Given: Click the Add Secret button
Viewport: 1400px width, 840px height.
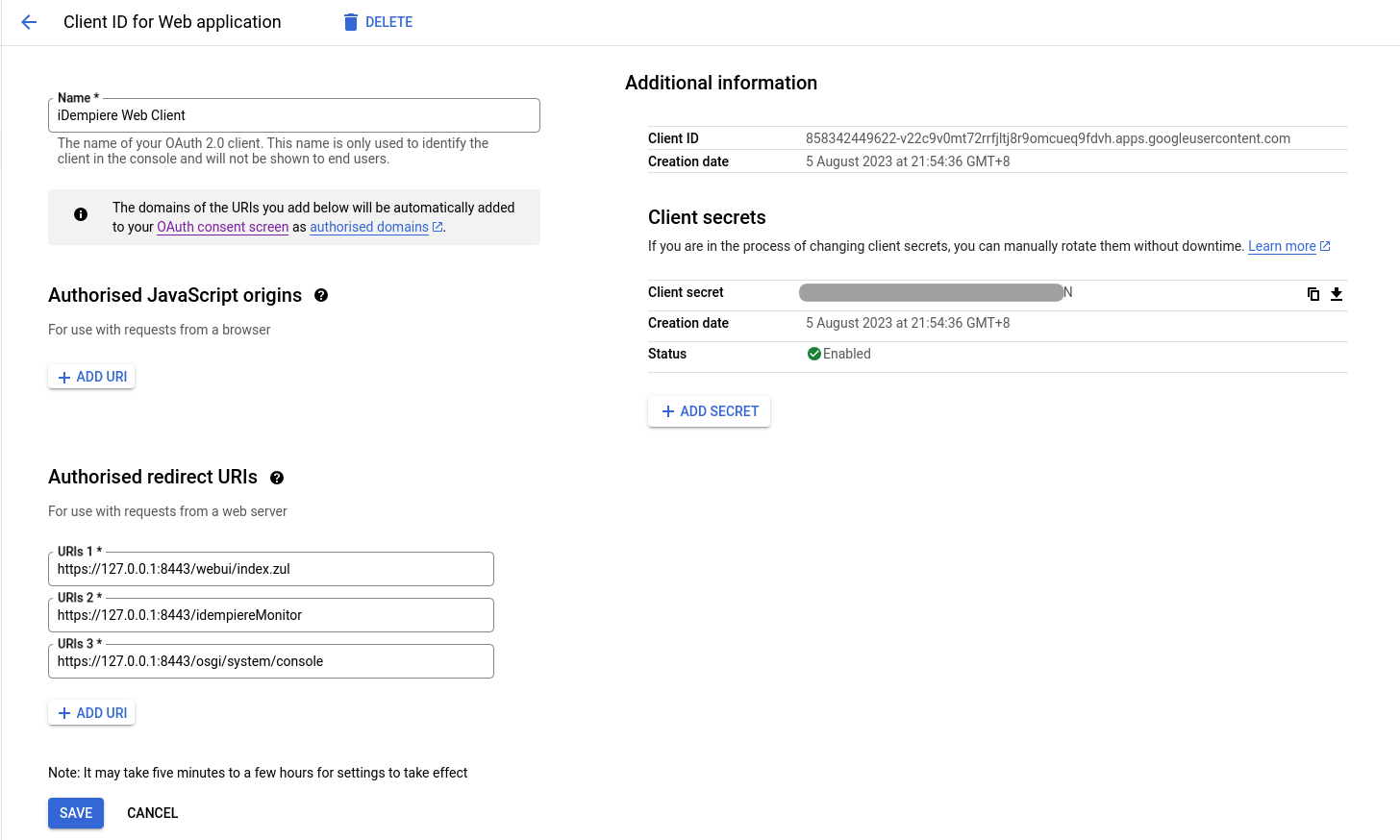Looking at the screenshot, I should point(709,411).
